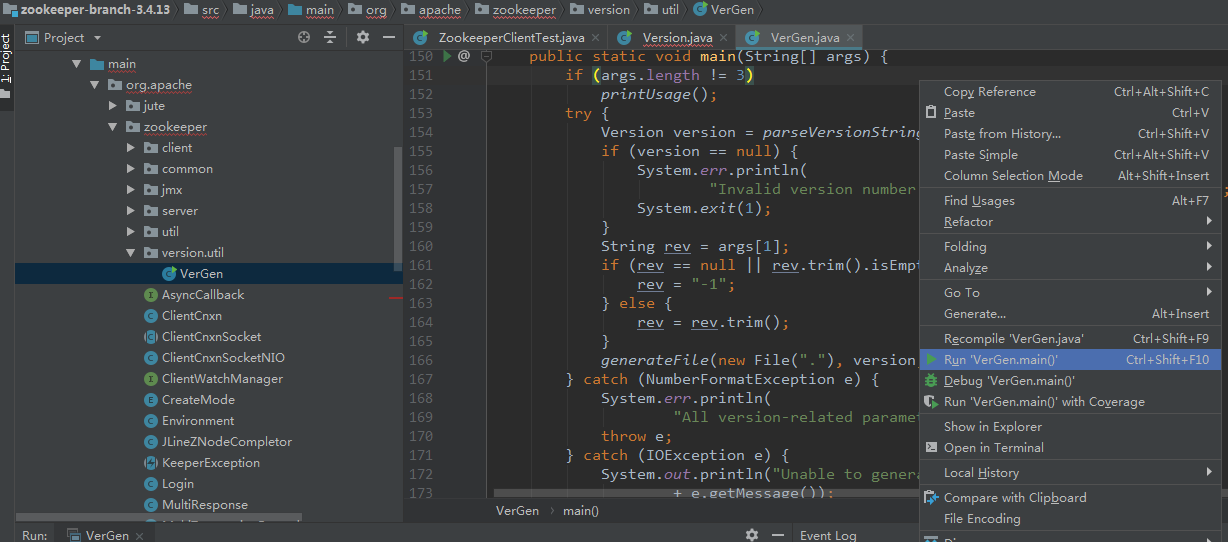Hide the Project panel with minimize dash
The width and height of the screenshot is (1228, 542).
coord(387,37)
